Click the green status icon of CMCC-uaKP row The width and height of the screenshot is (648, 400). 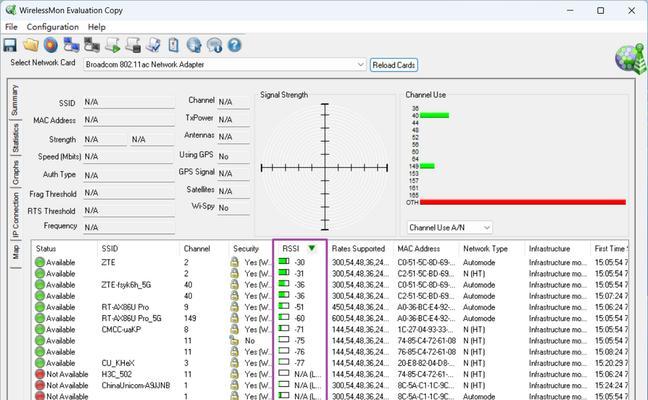click(x=40, y=329)
